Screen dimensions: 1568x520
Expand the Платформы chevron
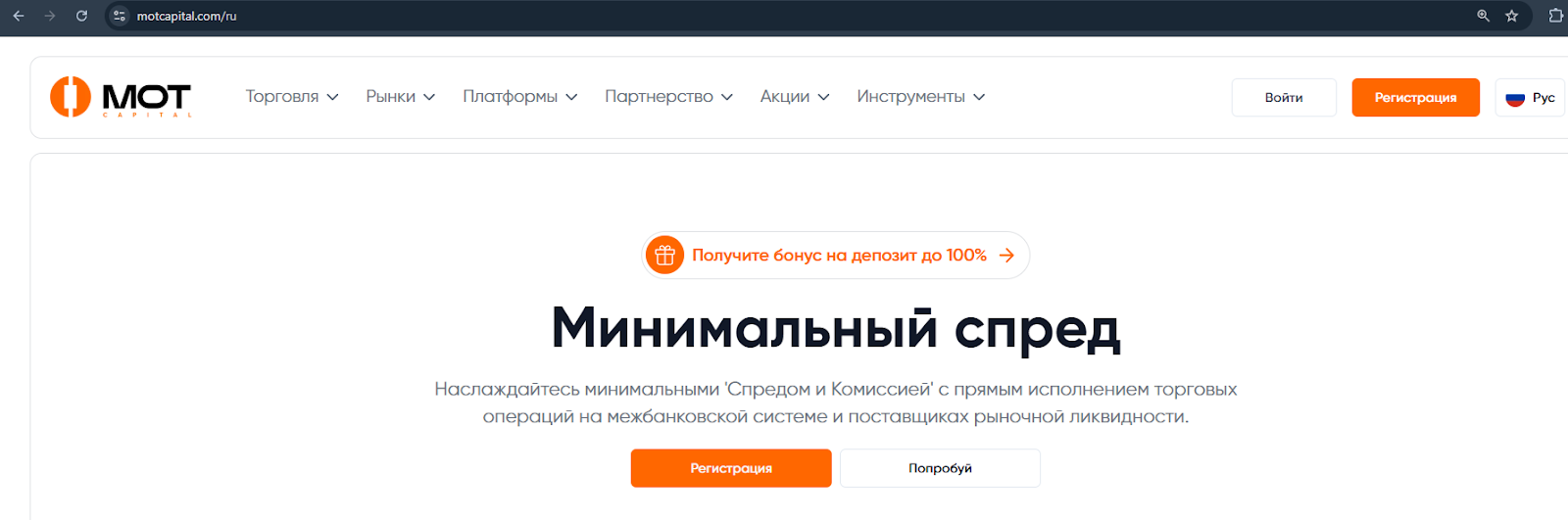(x=571, y=97)
